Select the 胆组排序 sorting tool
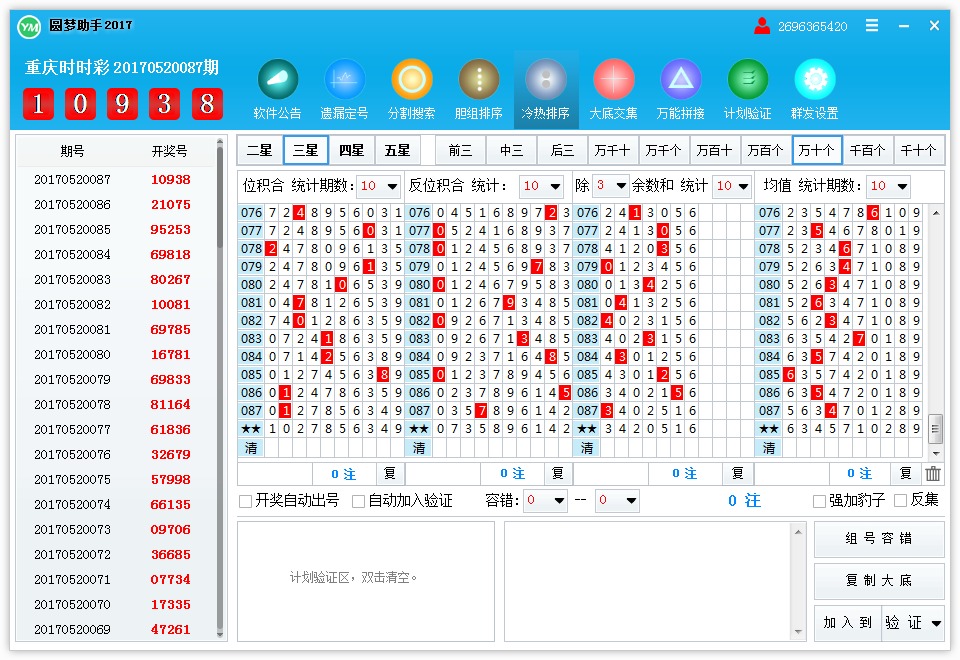 click(x=478, y=90)
